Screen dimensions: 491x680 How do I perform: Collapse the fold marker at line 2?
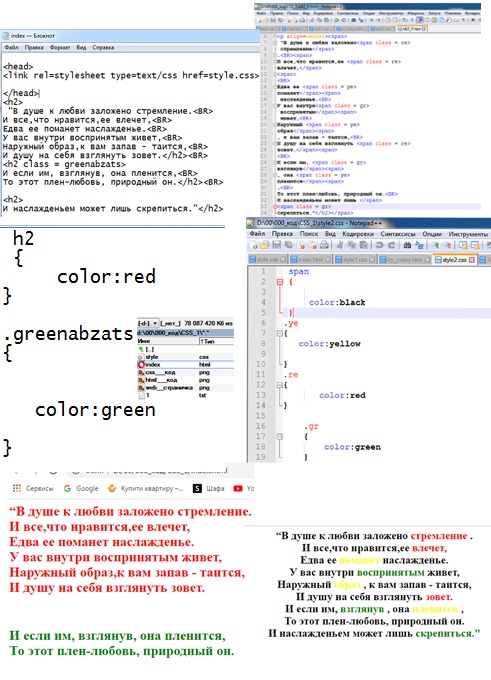[x=280, y=282]
